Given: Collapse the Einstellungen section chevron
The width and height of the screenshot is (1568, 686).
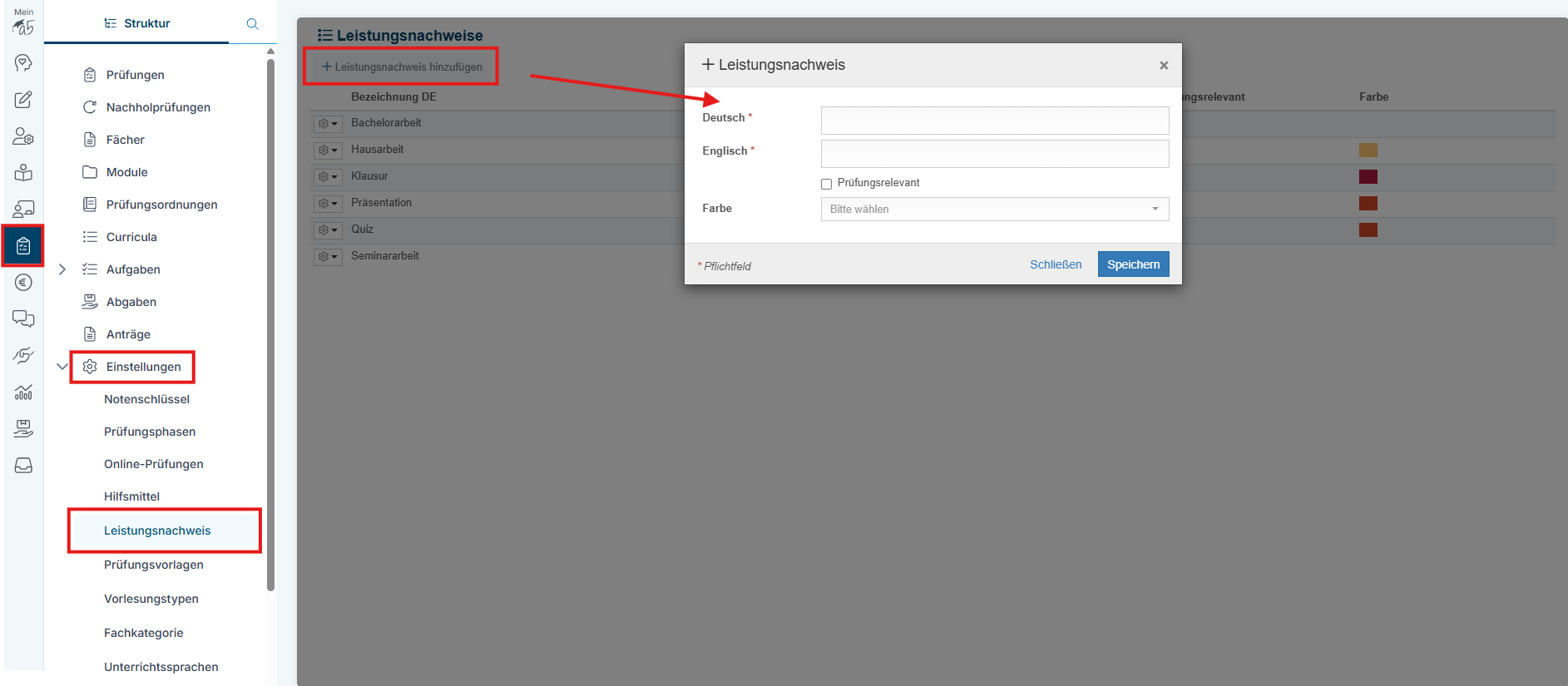Looking at the screenshot, I should point(62,367).
